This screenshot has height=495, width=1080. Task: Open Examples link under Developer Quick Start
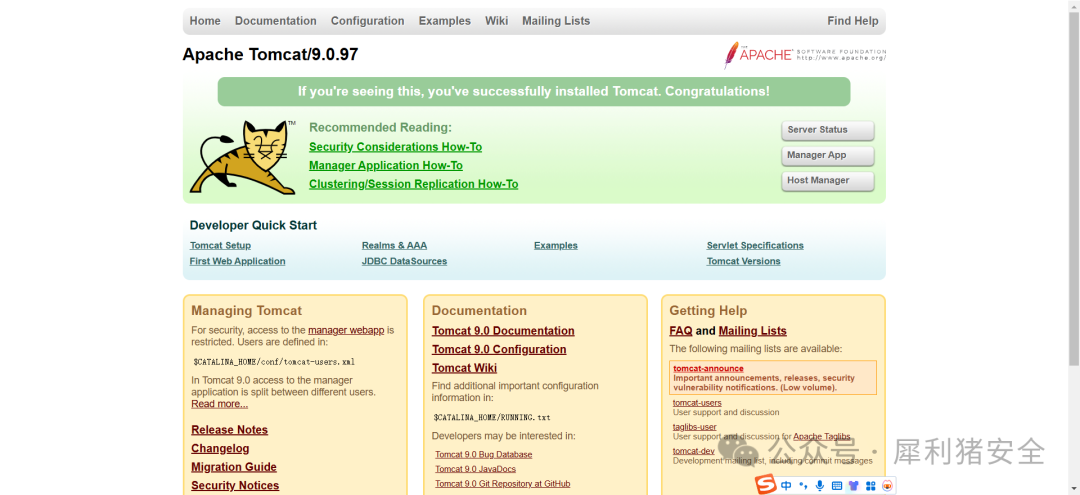coord(556,245)
